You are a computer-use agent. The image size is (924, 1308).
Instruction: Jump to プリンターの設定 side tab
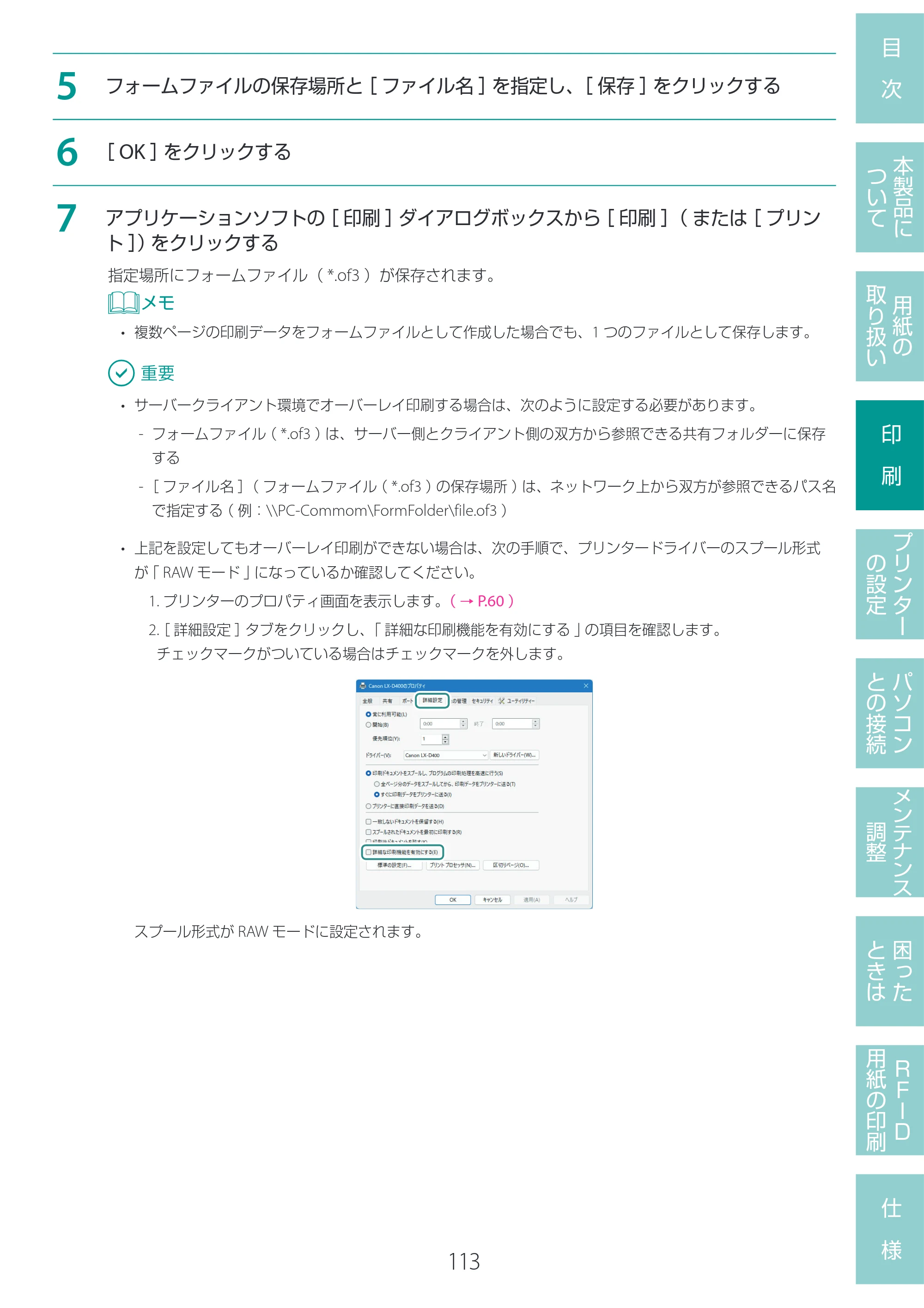(890, 584)
